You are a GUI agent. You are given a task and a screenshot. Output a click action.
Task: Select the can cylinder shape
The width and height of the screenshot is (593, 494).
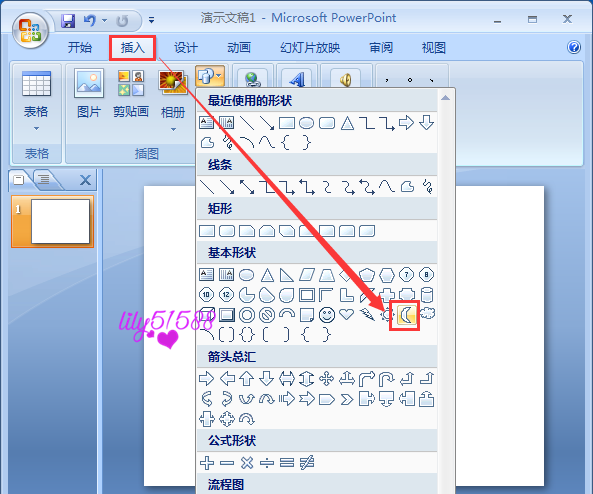[x=427, y=295]
